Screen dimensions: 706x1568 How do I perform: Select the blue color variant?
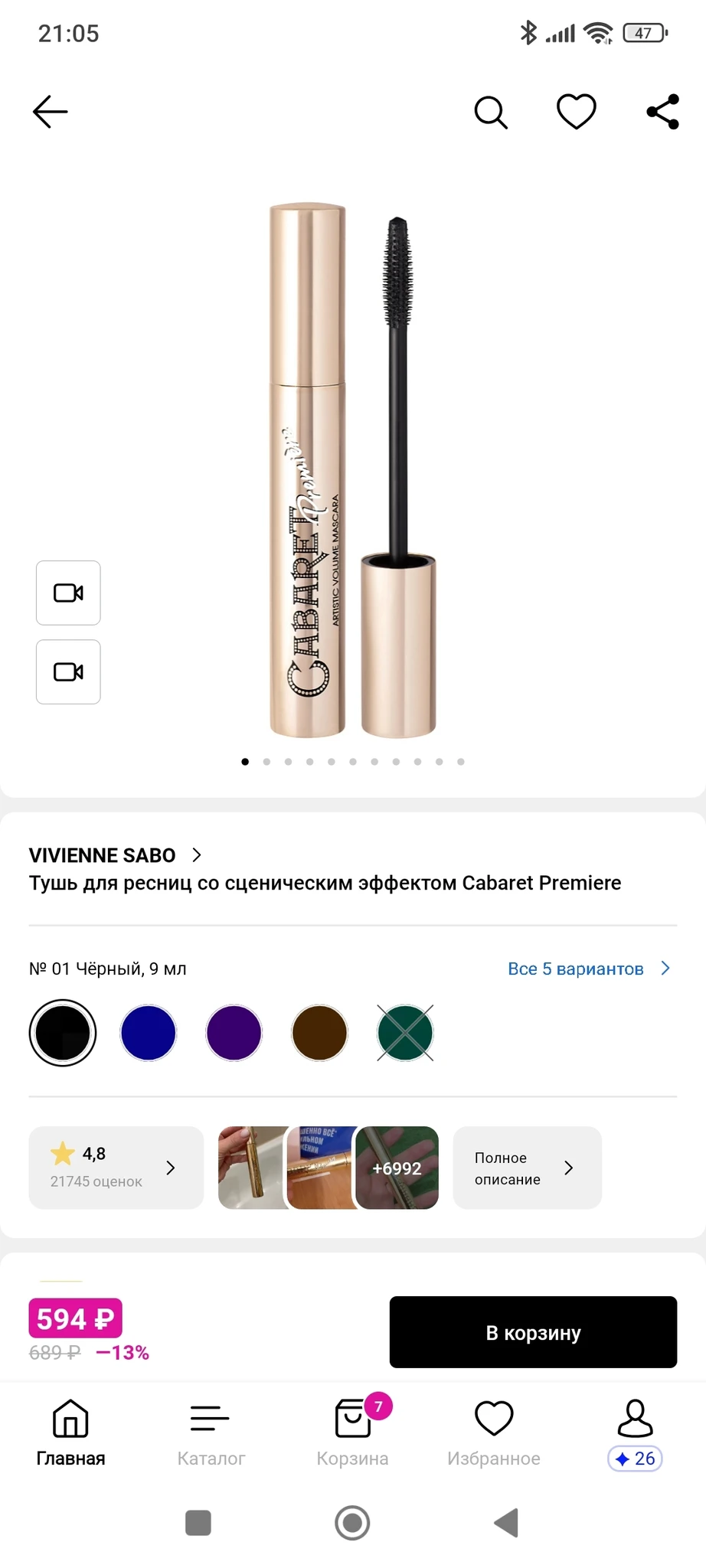(149, 1033)
